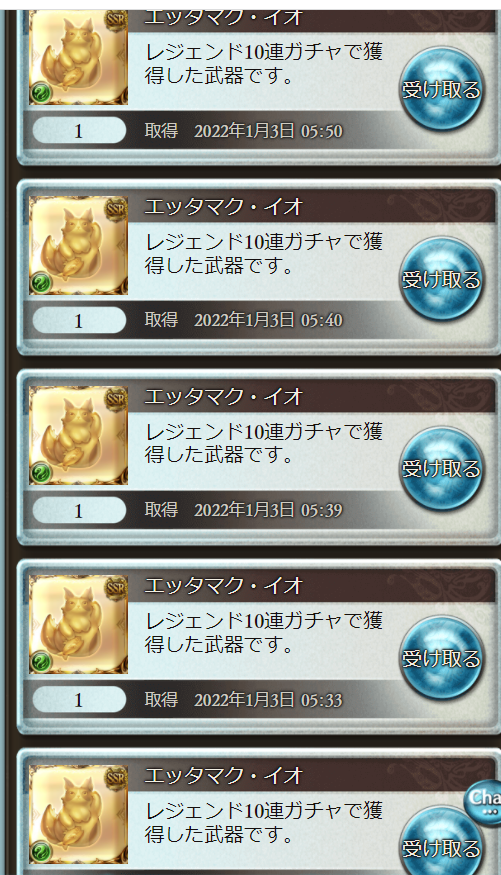Click the エッタマク・イオ title above 05:40 entry
Image resolution: width=501 pixels, height=875 pixels.
tap(223, 207)
